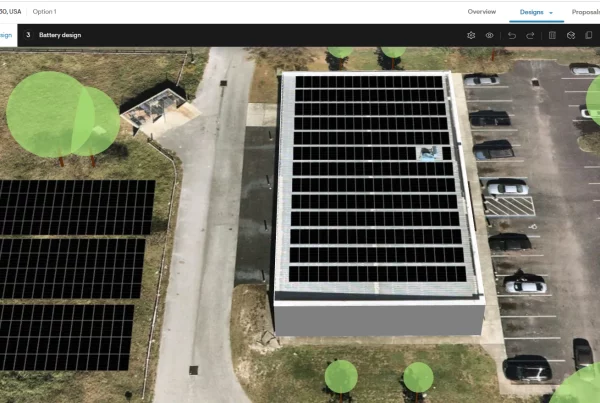Go to step 3 Battery design
The width and height of the screenshot is (600, 403).
54,35
